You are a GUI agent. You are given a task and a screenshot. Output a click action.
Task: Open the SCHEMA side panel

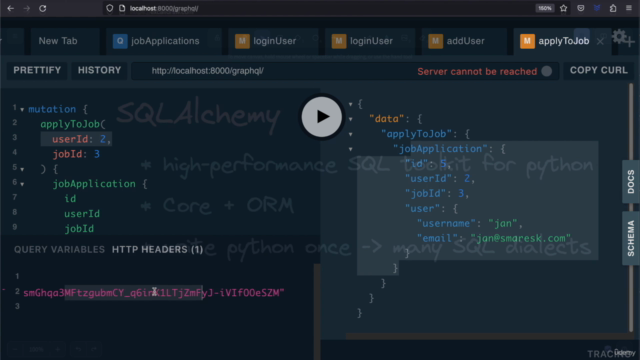pos(631,238)
